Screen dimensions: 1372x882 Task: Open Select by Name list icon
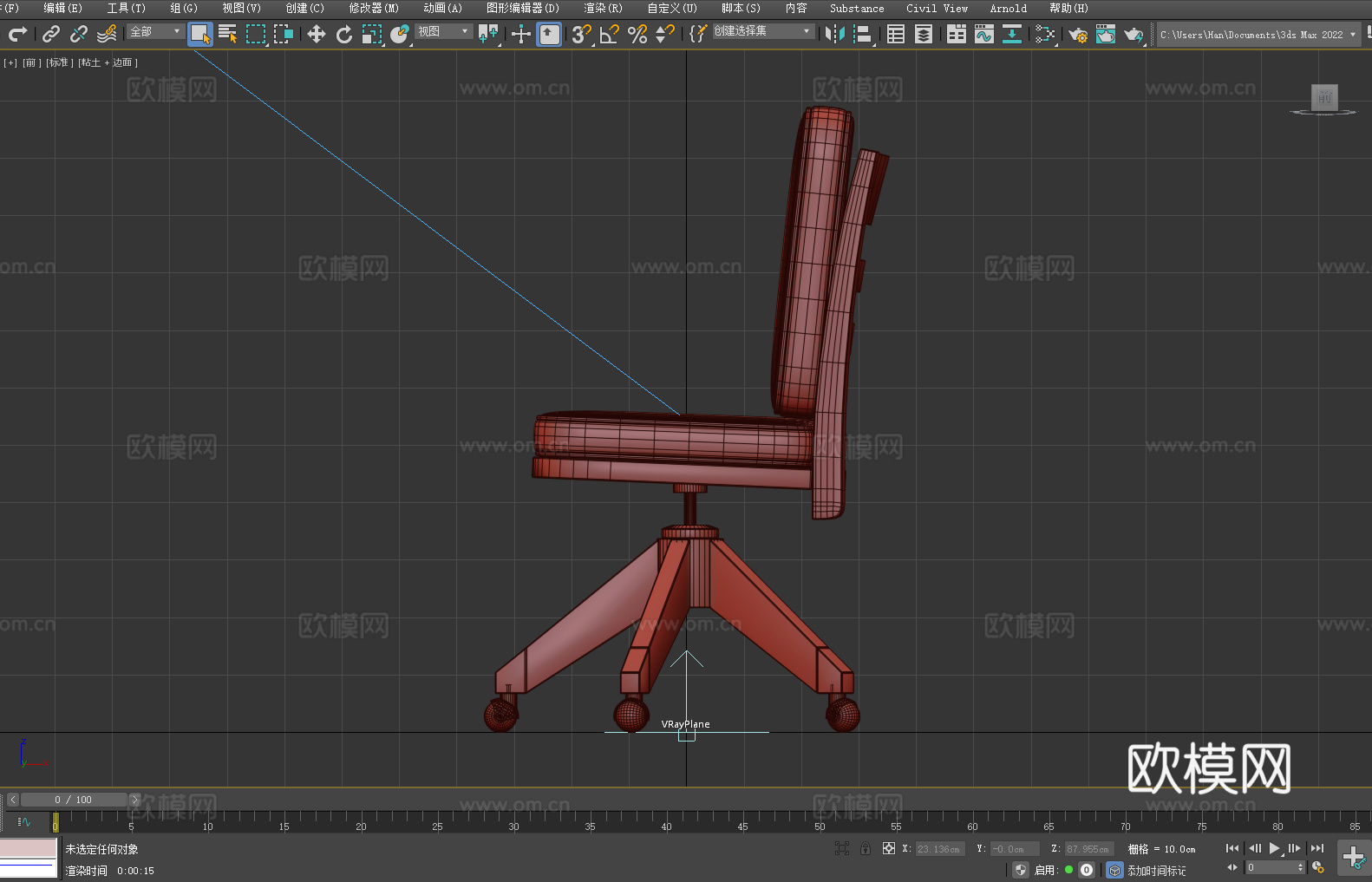click(x=228, y=34)
